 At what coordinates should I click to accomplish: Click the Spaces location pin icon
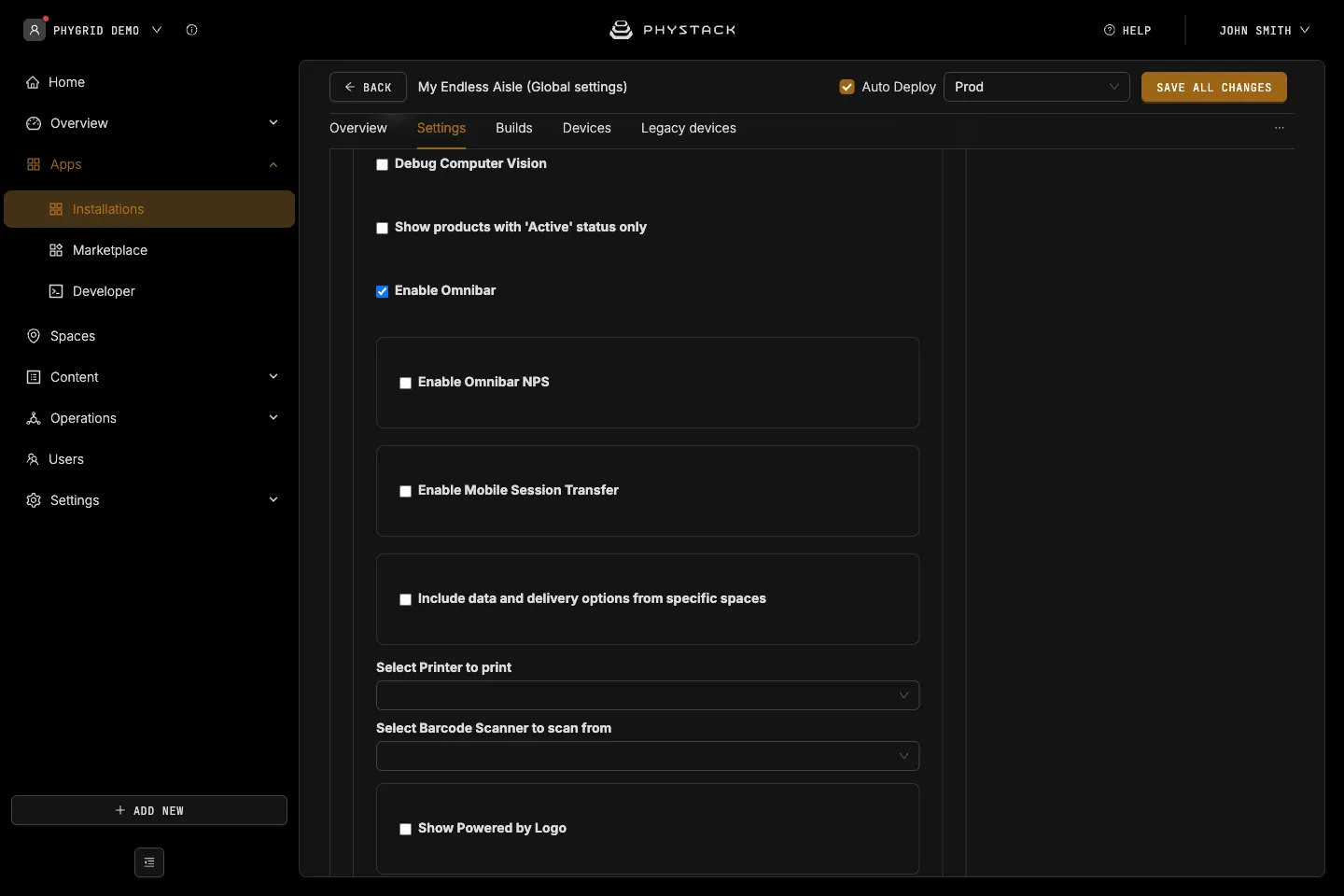click(34, 336)
